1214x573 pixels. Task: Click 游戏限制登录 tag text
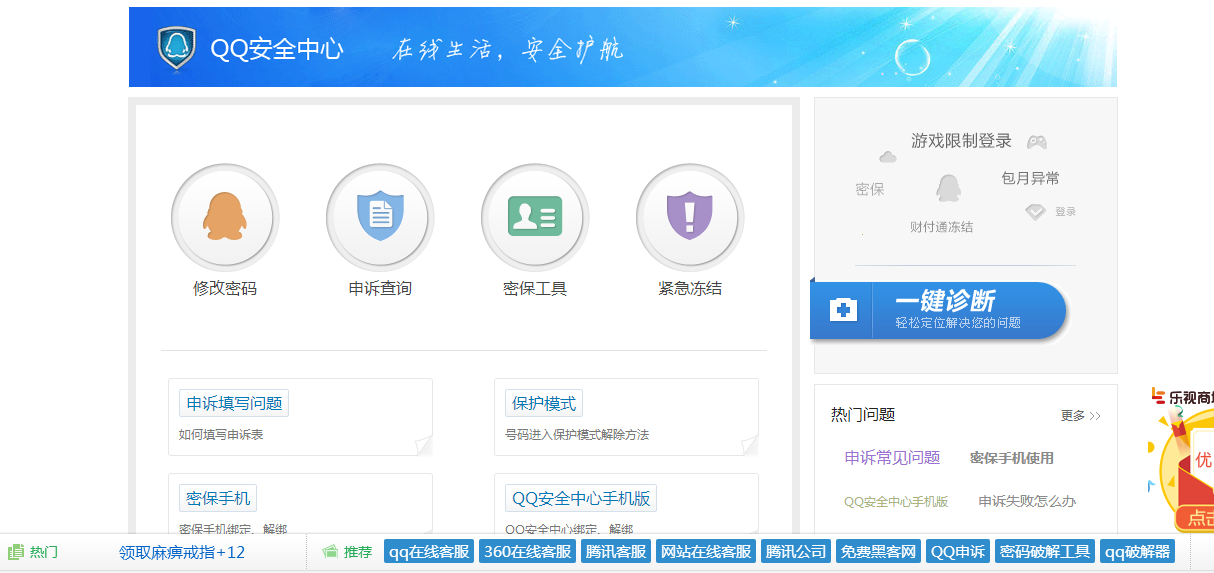click(x=961, y=141)
